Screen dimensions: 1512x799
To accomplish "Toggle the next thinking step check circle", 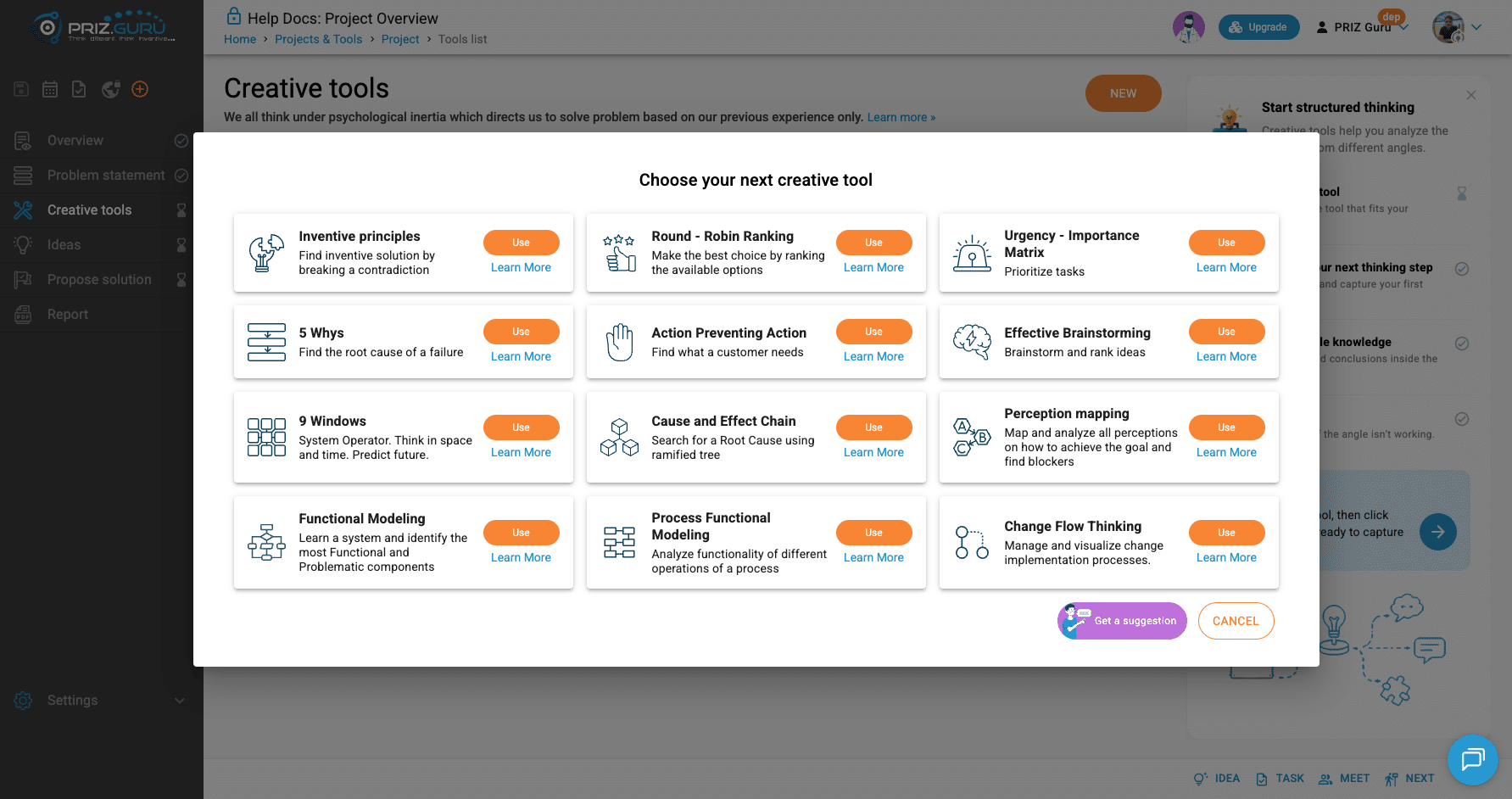I will pyautogui.click(x=1462, y=269).
